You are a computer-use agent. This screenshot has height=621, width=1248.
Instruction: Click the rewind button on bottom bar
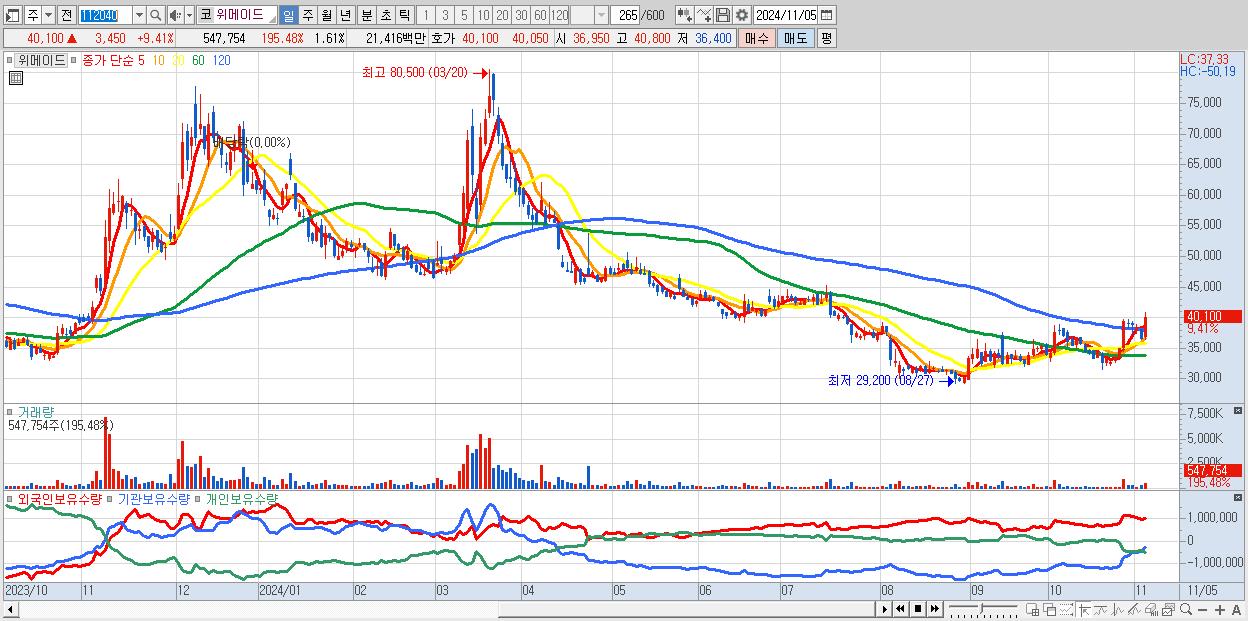click(x=900, y=609)
